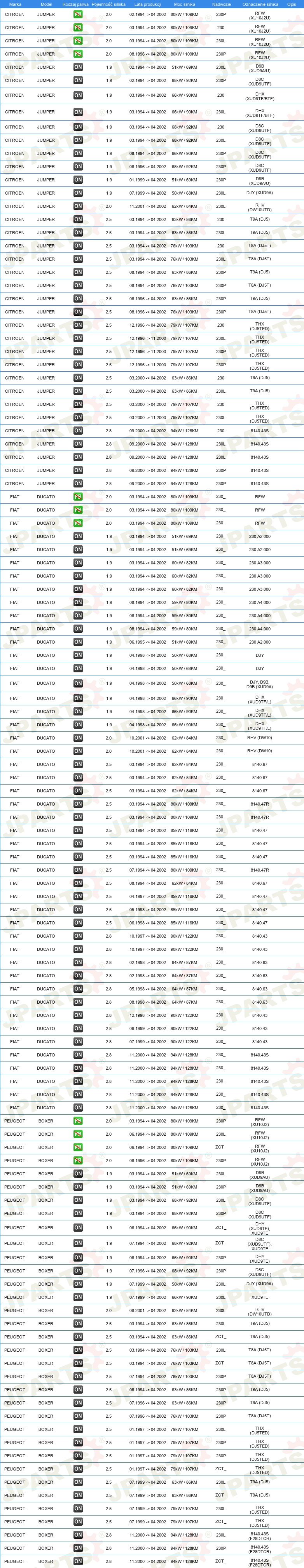
Task: Click the Opis column header
Action: (x=292, y=3)
